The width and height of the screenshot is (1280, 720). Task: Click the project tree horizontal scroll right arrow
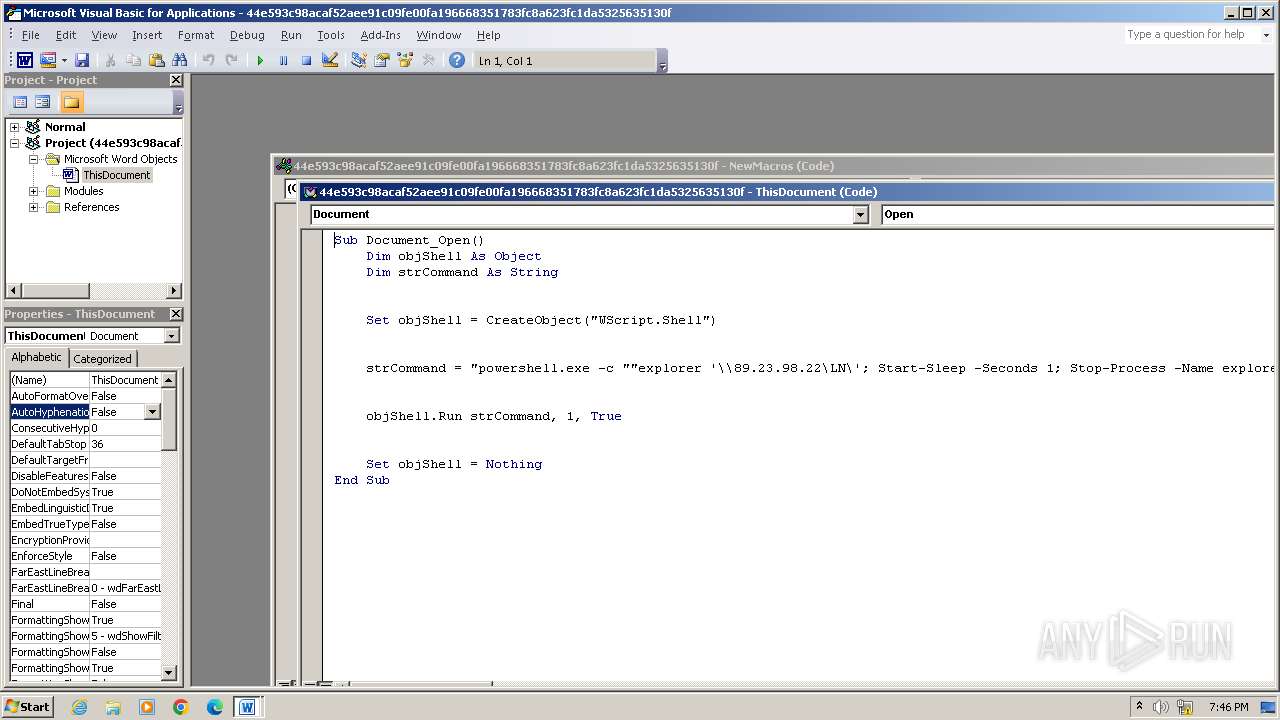point(174,290)
